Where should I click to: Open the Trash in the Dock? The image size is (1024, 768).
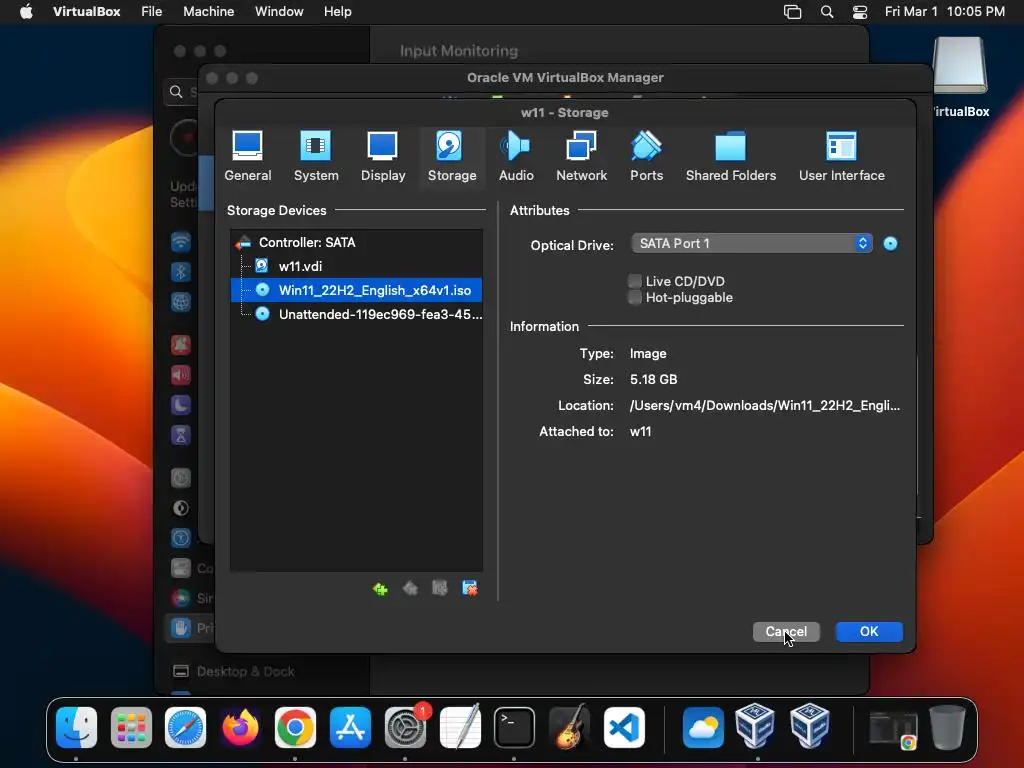[x=948, y=728]
